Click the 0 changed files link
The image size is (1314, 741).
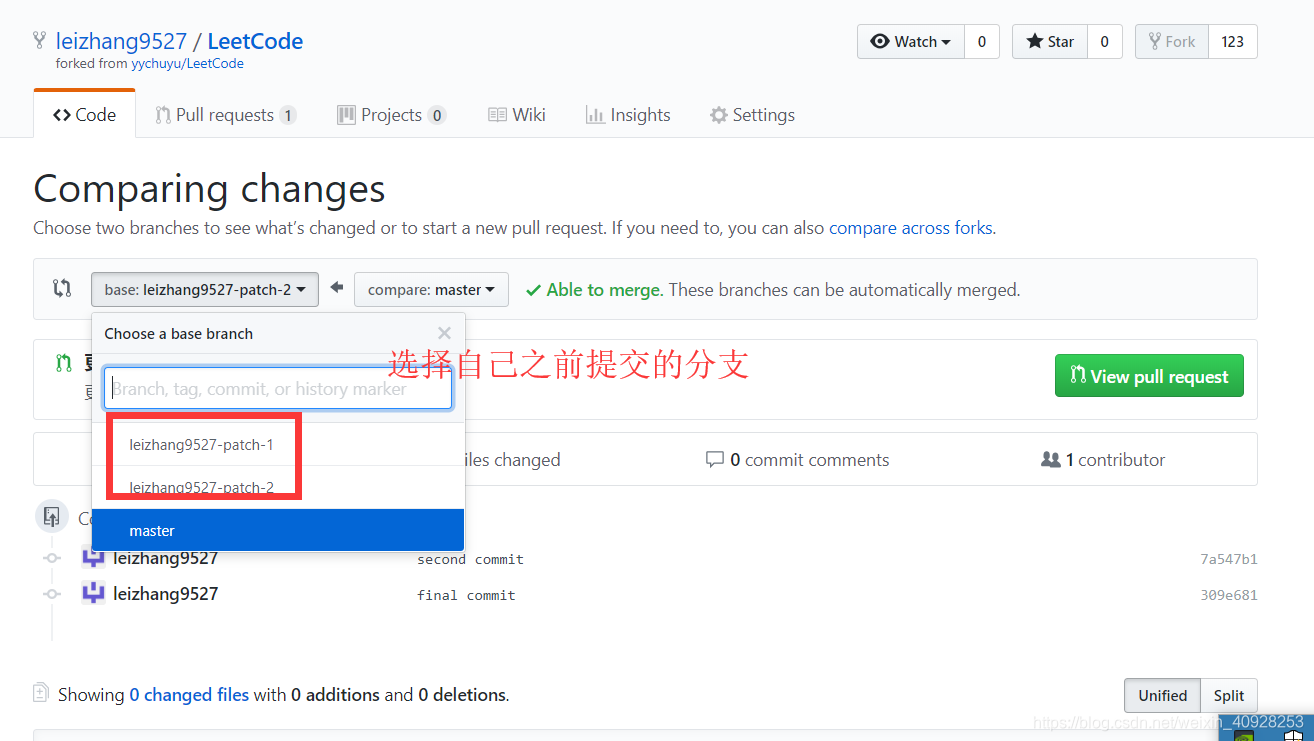(189, 695)
